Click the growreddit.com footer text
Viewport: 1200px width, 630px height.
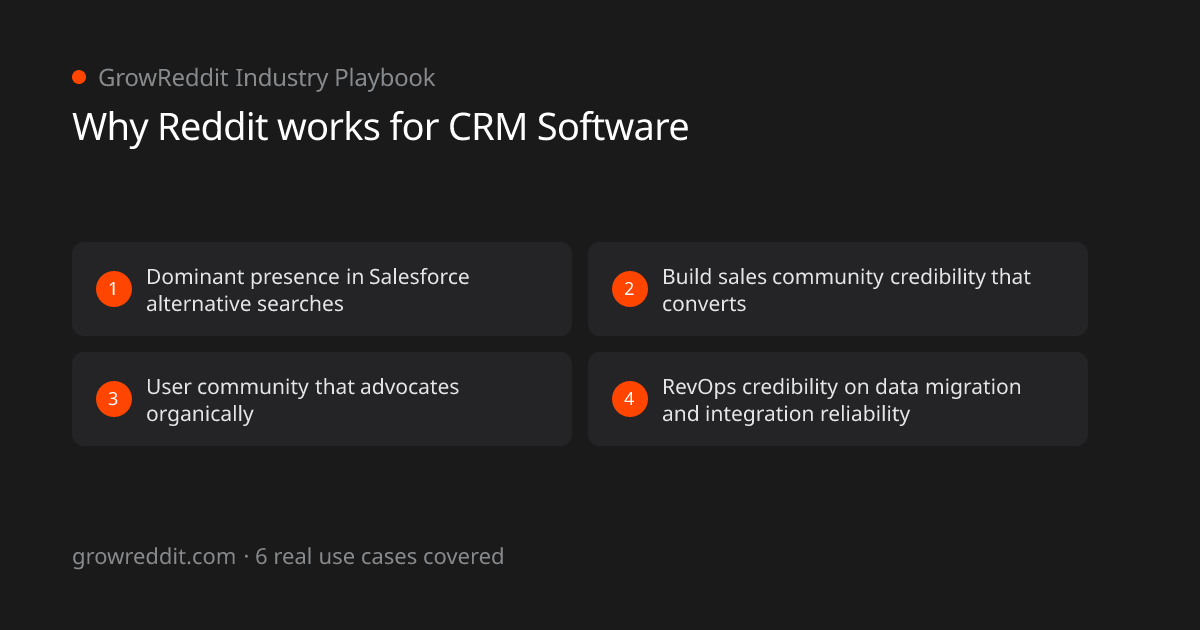(x=154, y=557)
